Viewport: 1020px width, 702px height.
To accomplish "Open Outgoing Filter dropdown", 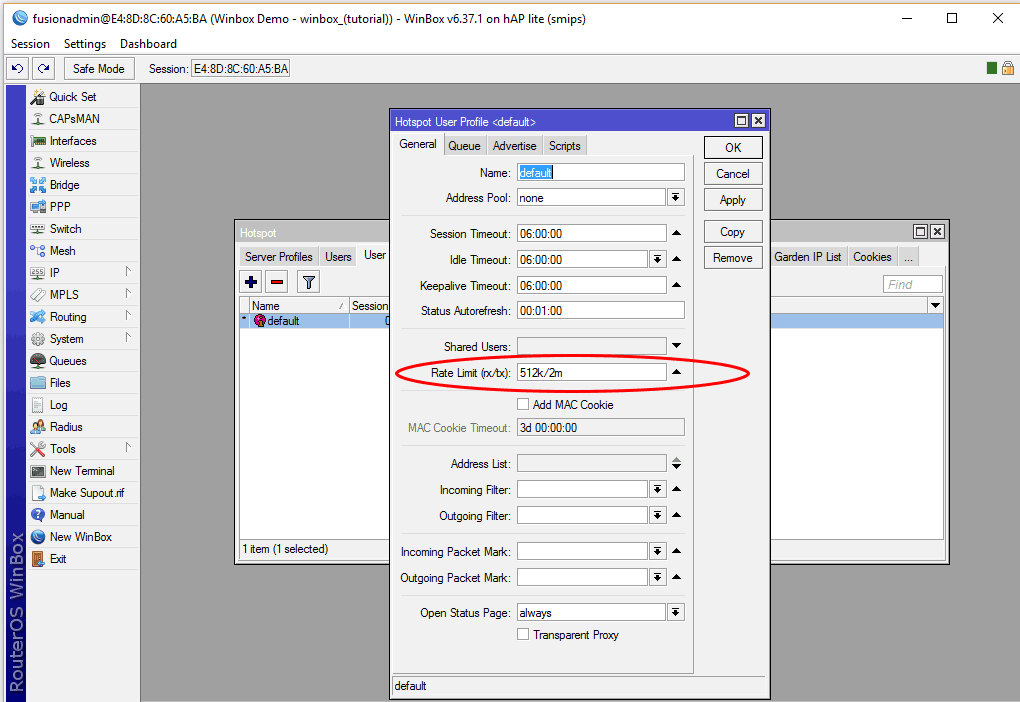I will click(658, 515).
